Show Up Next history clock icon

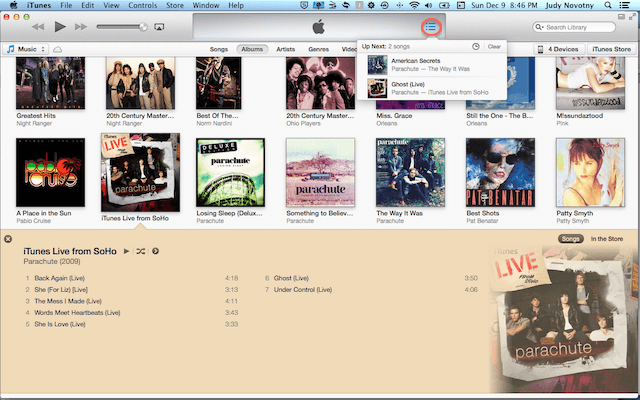click(476, 47)
